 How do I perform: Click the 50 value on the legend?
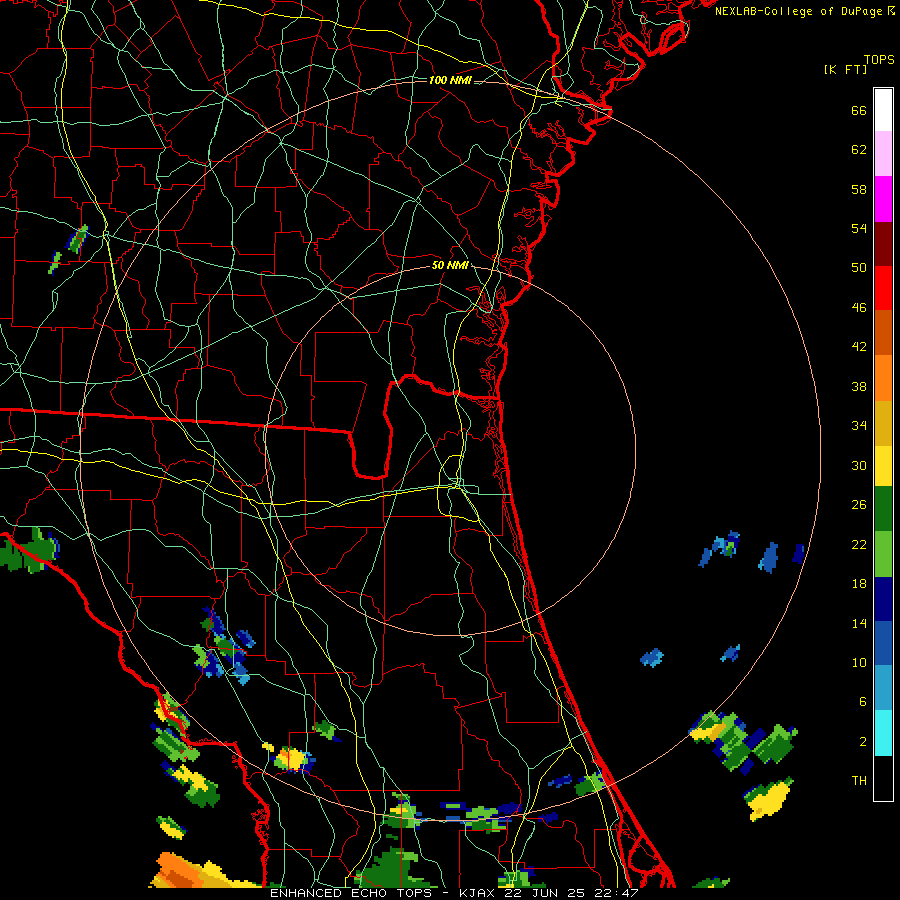point(859,268)
